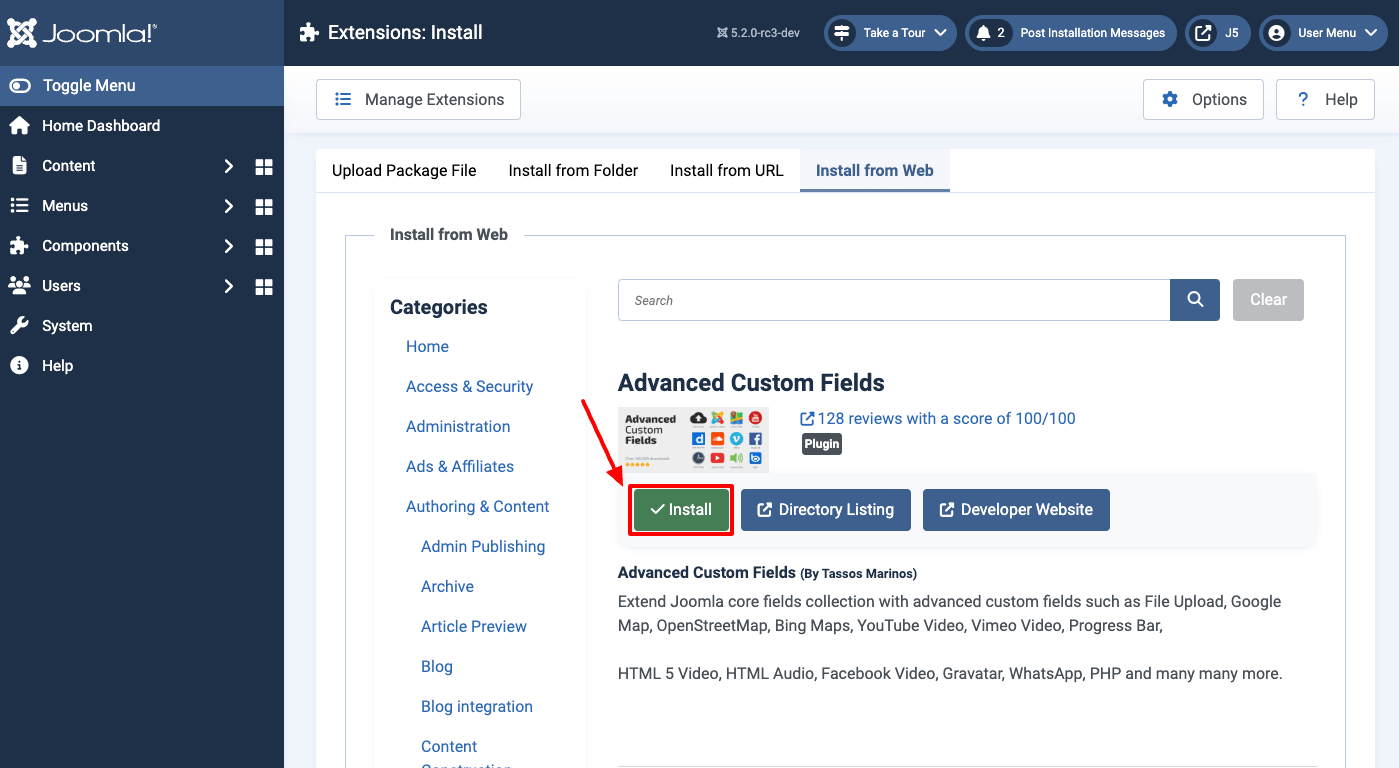Switch to Install from Folder tab

[x=573, y=171]
